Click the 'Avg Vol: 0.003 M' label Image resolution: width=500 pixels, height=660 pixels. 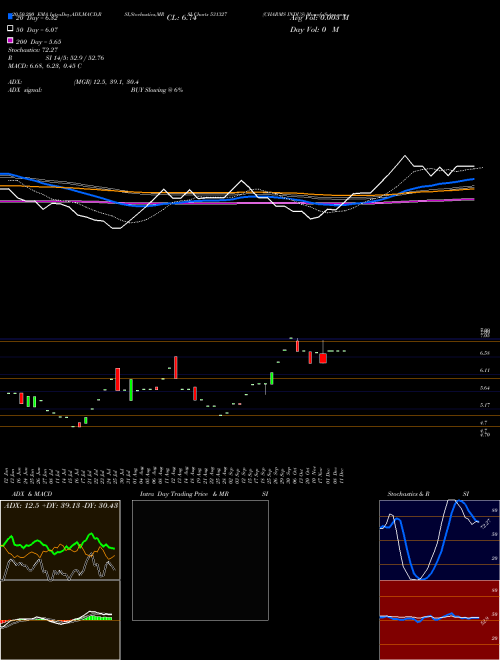(x=319, y=18)
